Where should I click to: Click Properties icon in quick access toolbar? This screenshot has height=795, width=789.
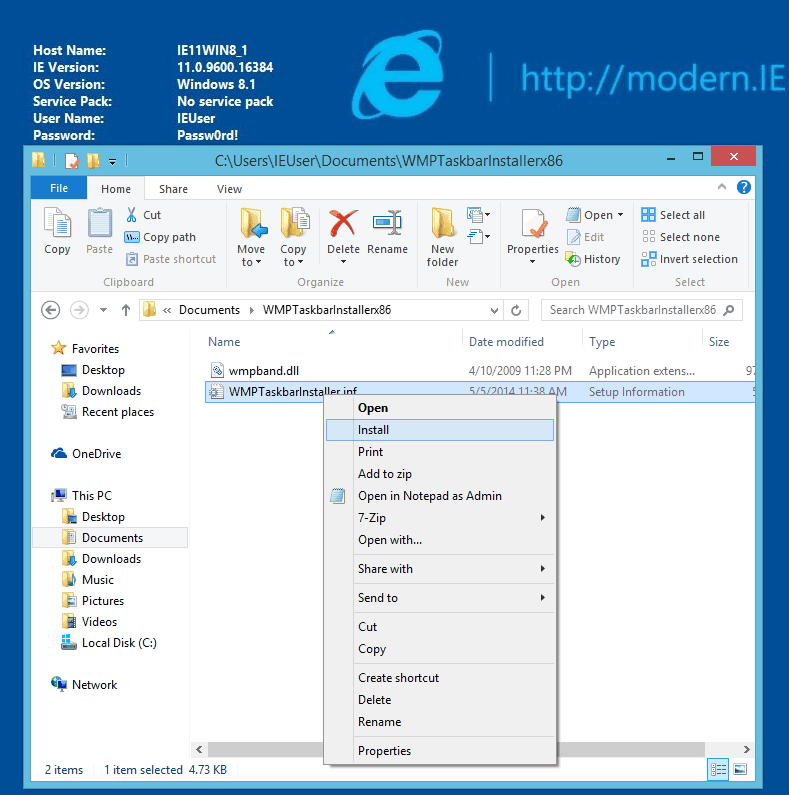coord(72,161)
